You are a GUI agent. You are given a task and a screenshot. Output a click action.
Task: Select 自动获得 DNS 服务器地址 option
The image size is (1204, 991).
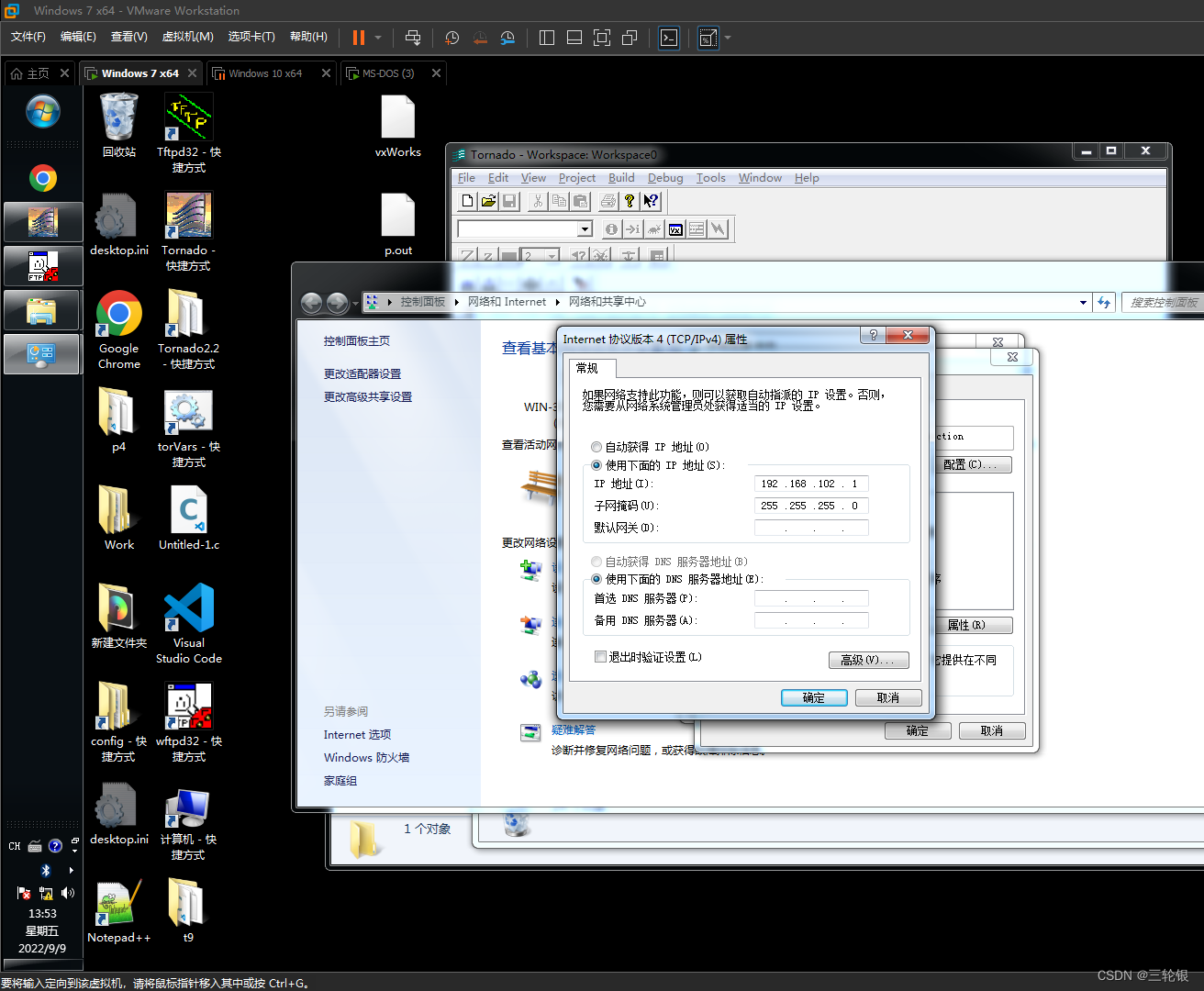click(596, 561)
